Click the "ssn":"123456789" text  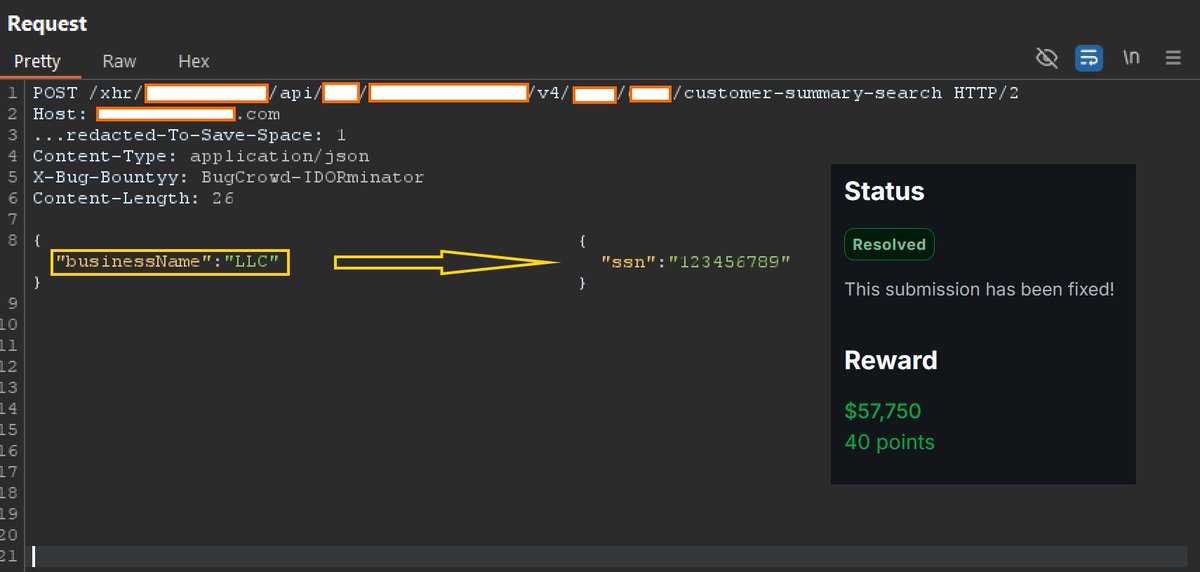click(696, 262)
